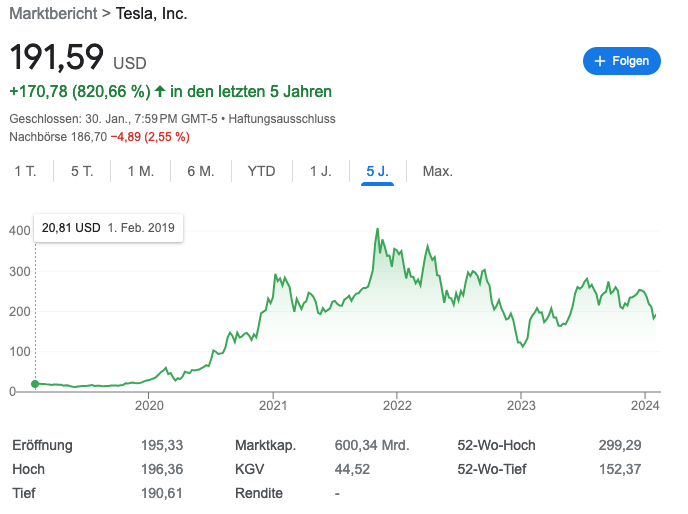Click the active 5 J. tab
This screenshot has width=688, height=514.
(x=377, y=171)
